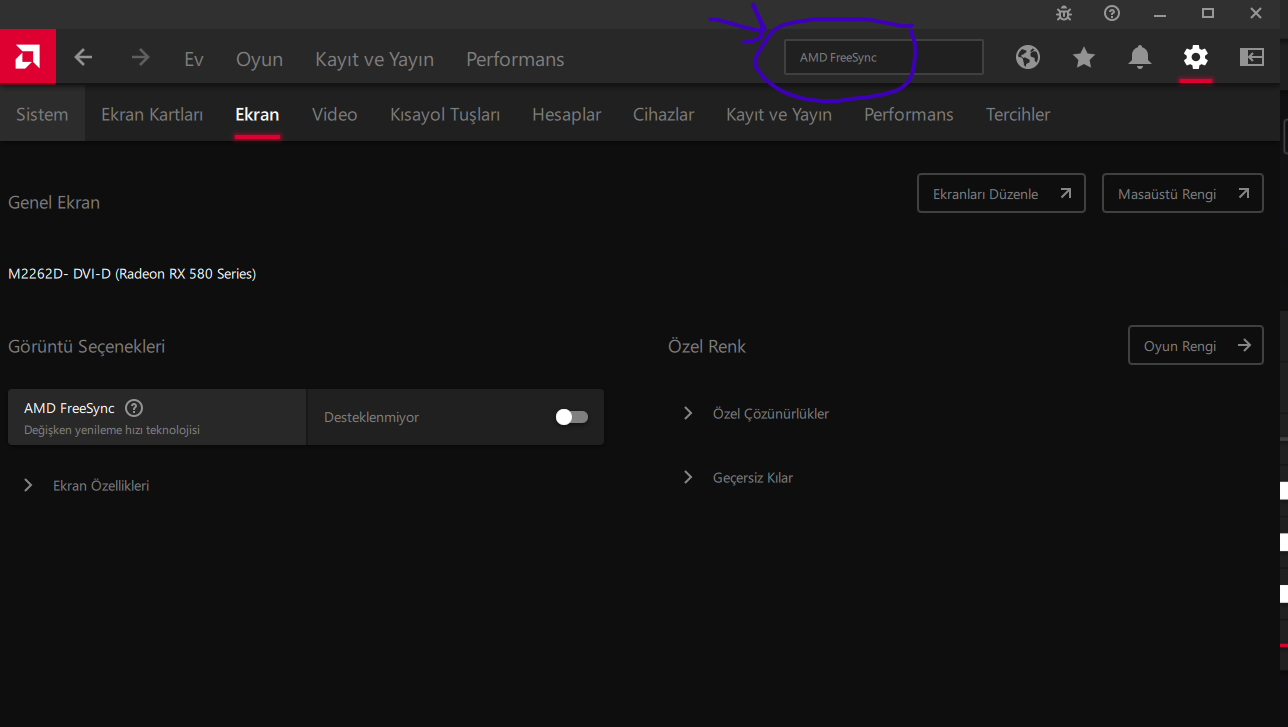Open the Performans settings tab
Image resolution: width=1288 pixels, height=727 pixels.
909,114
